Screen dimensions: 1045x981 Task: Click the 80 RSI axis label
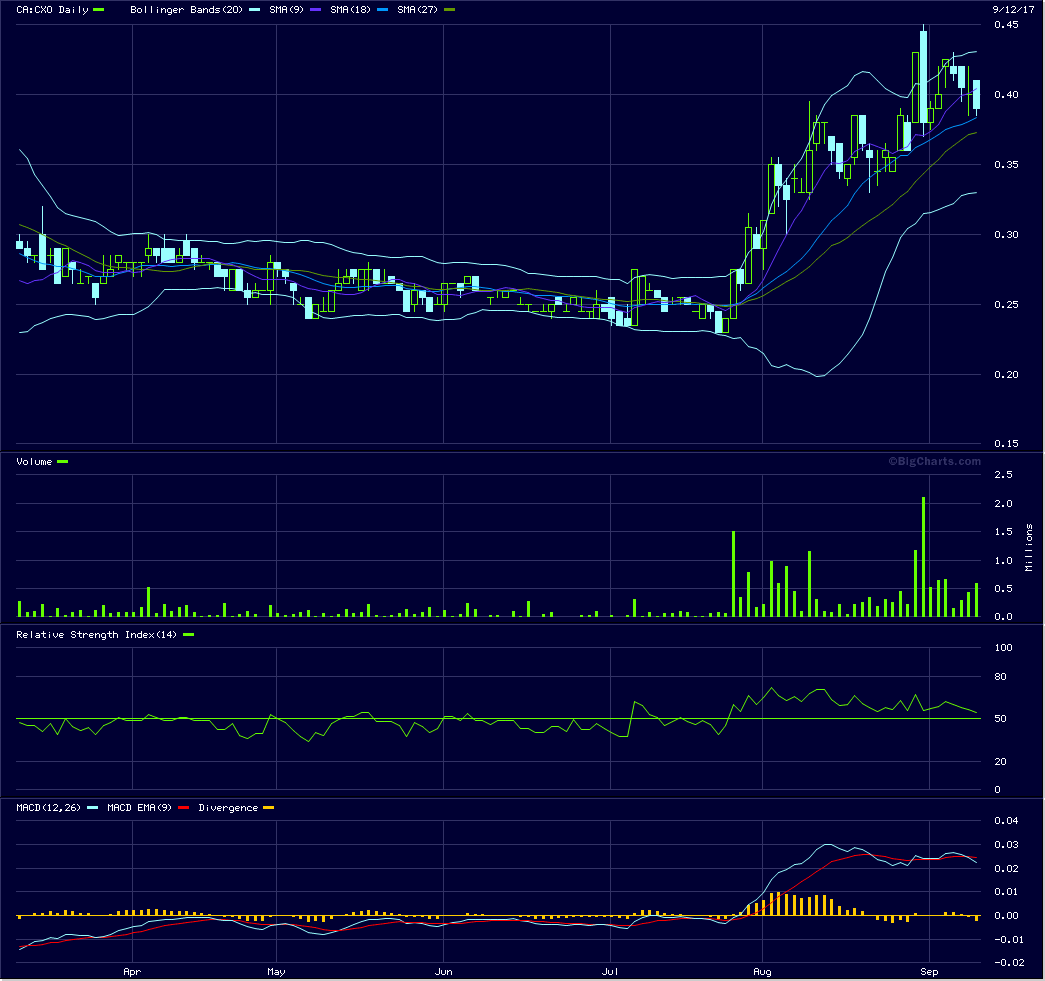click(1000, 677)
